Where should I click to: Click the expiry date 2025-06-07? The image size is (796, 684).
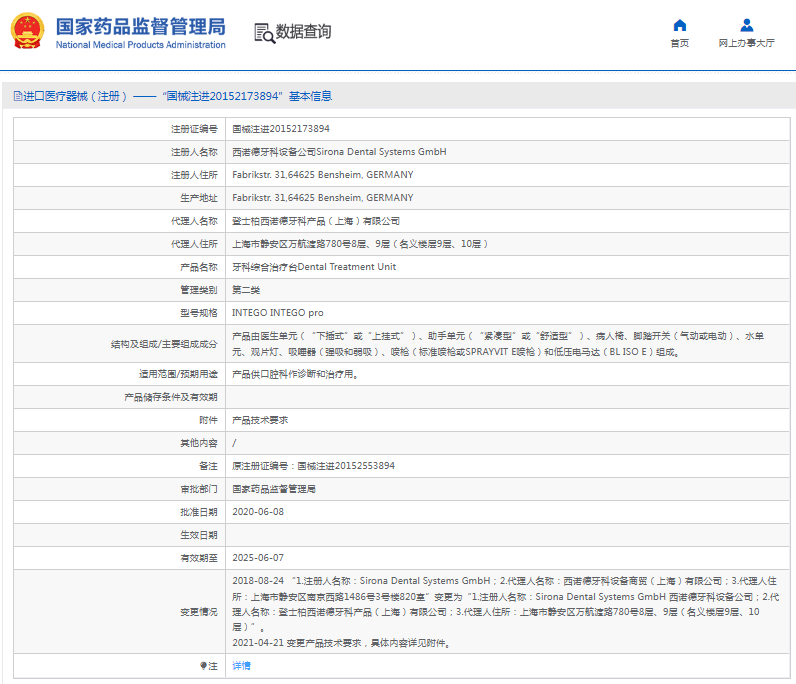(x=258, y=557)
